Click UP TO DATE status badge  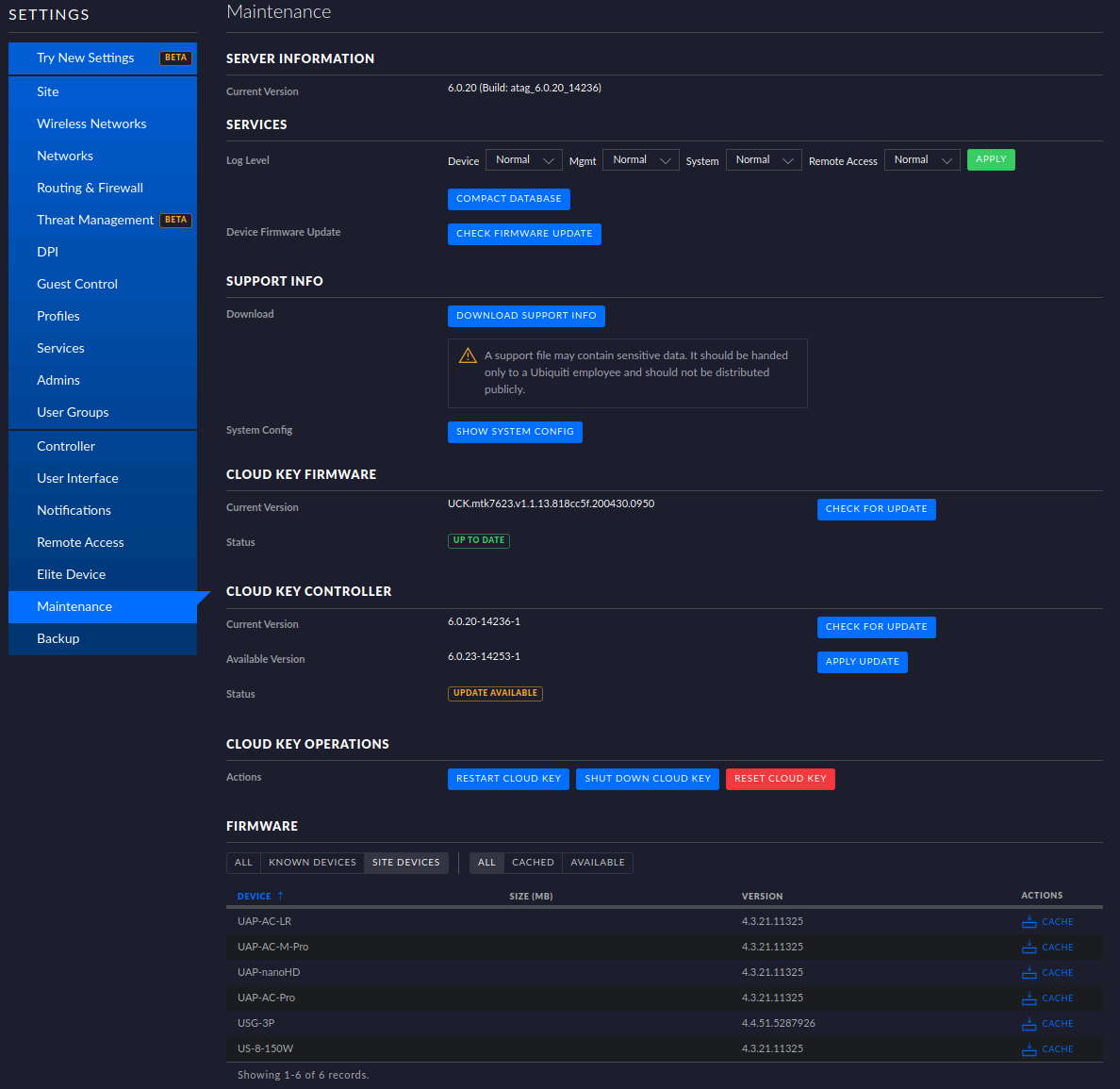pyautogui.click(x=479, y=541)
